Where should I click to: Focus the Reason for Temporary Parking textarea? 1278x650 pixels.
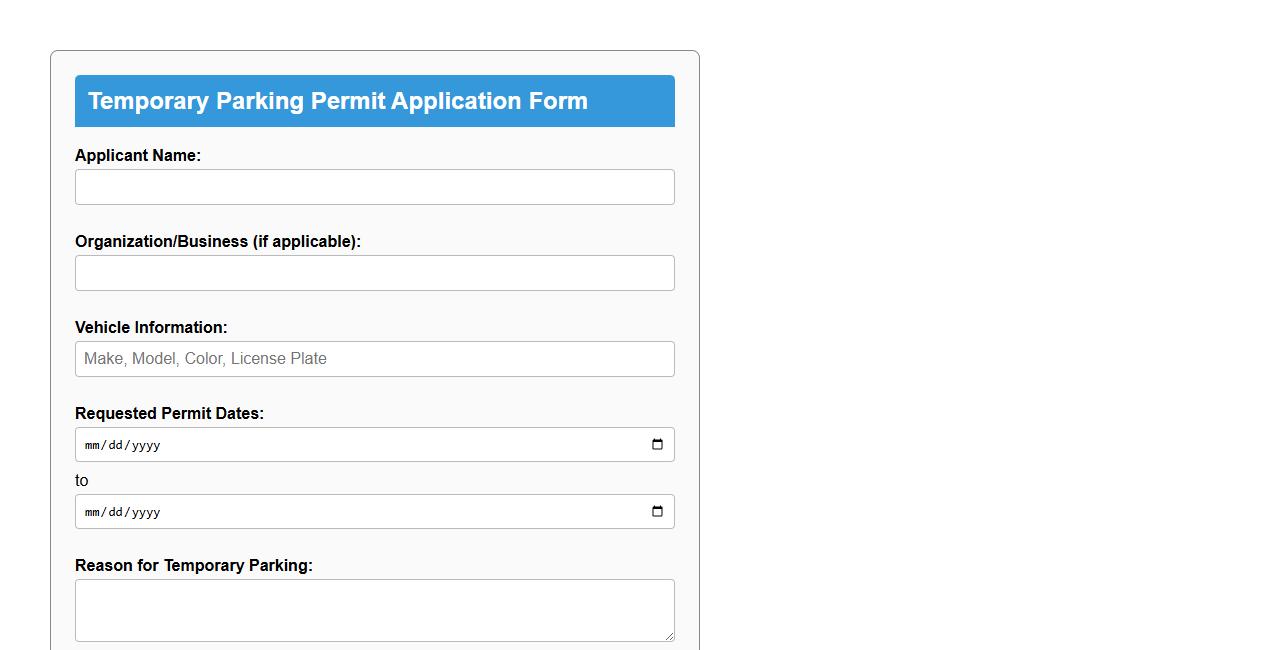click(374, 609)
